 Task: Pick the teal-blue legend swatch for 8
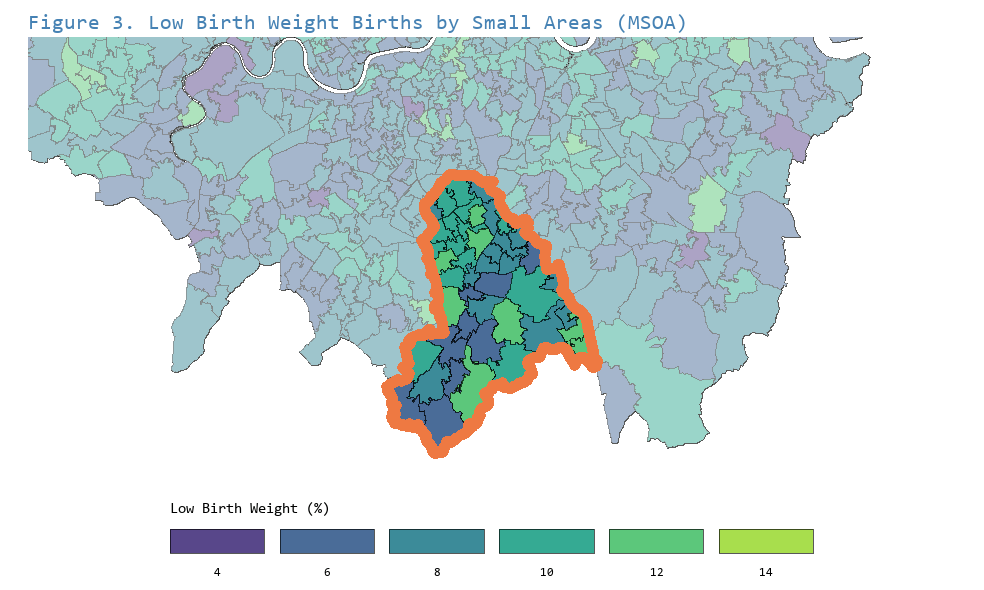click(x=437, y=541)
